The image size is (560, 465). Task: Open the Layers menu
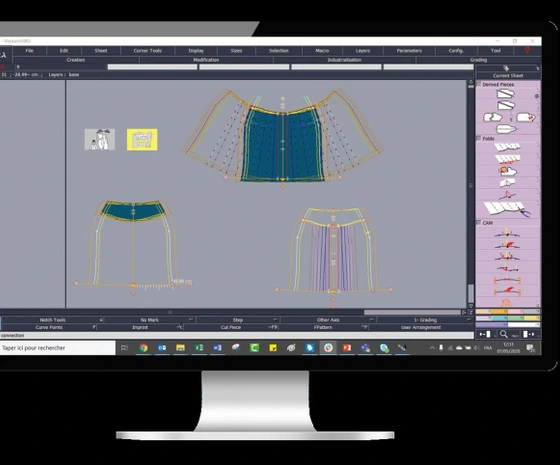pyautogui.click(x=363, y=51)
